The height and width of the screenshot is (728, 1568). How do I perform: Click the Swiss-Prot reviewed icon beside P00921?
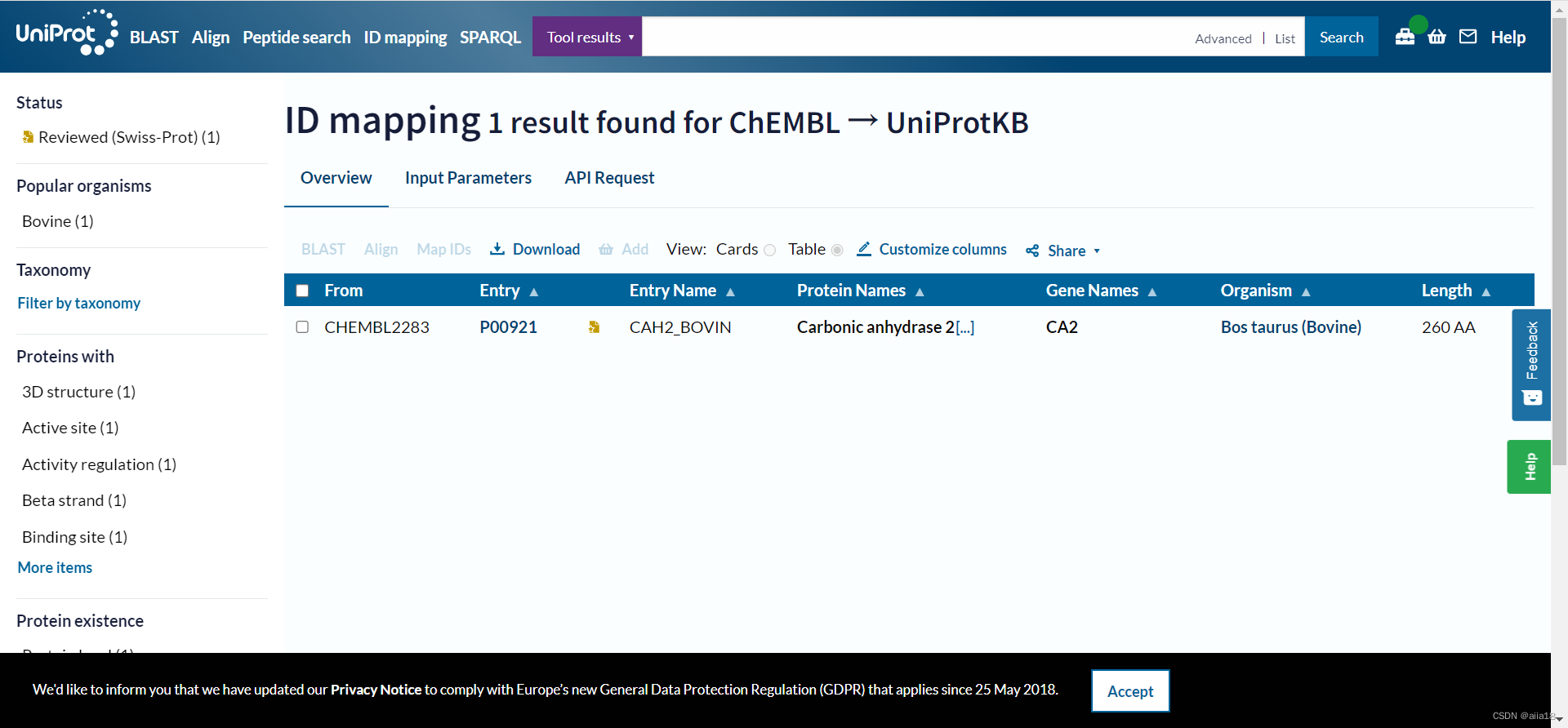pyautogui.click(x=595, y=327)
